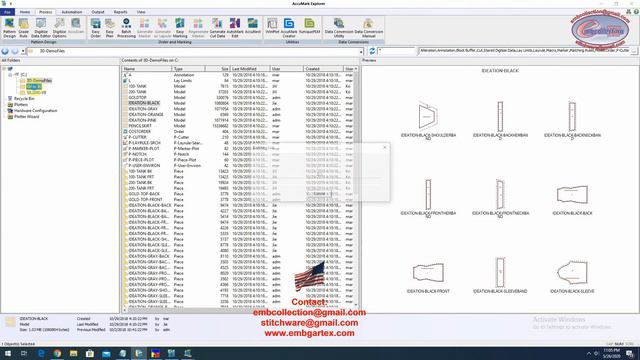Switch to the Output ribbon tab
The width and height of the screenshot is (640, 360).
pyautogui.click(x=98, y=12)
